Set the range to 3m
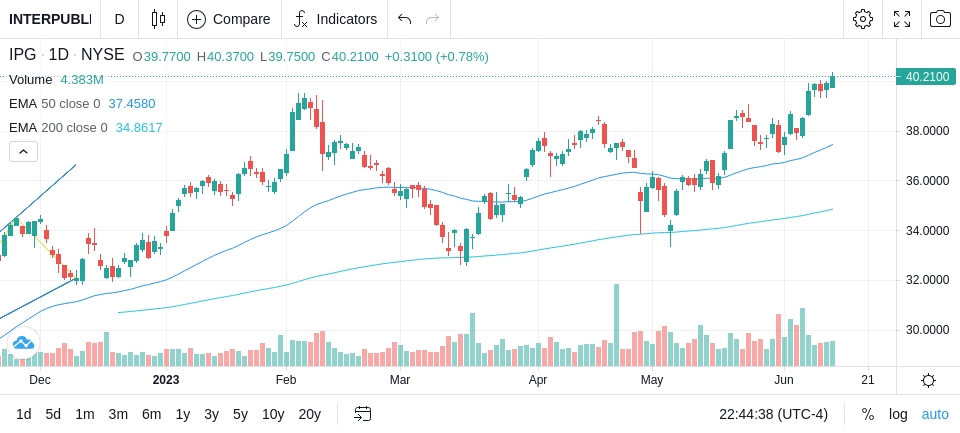 pos(118,415)
